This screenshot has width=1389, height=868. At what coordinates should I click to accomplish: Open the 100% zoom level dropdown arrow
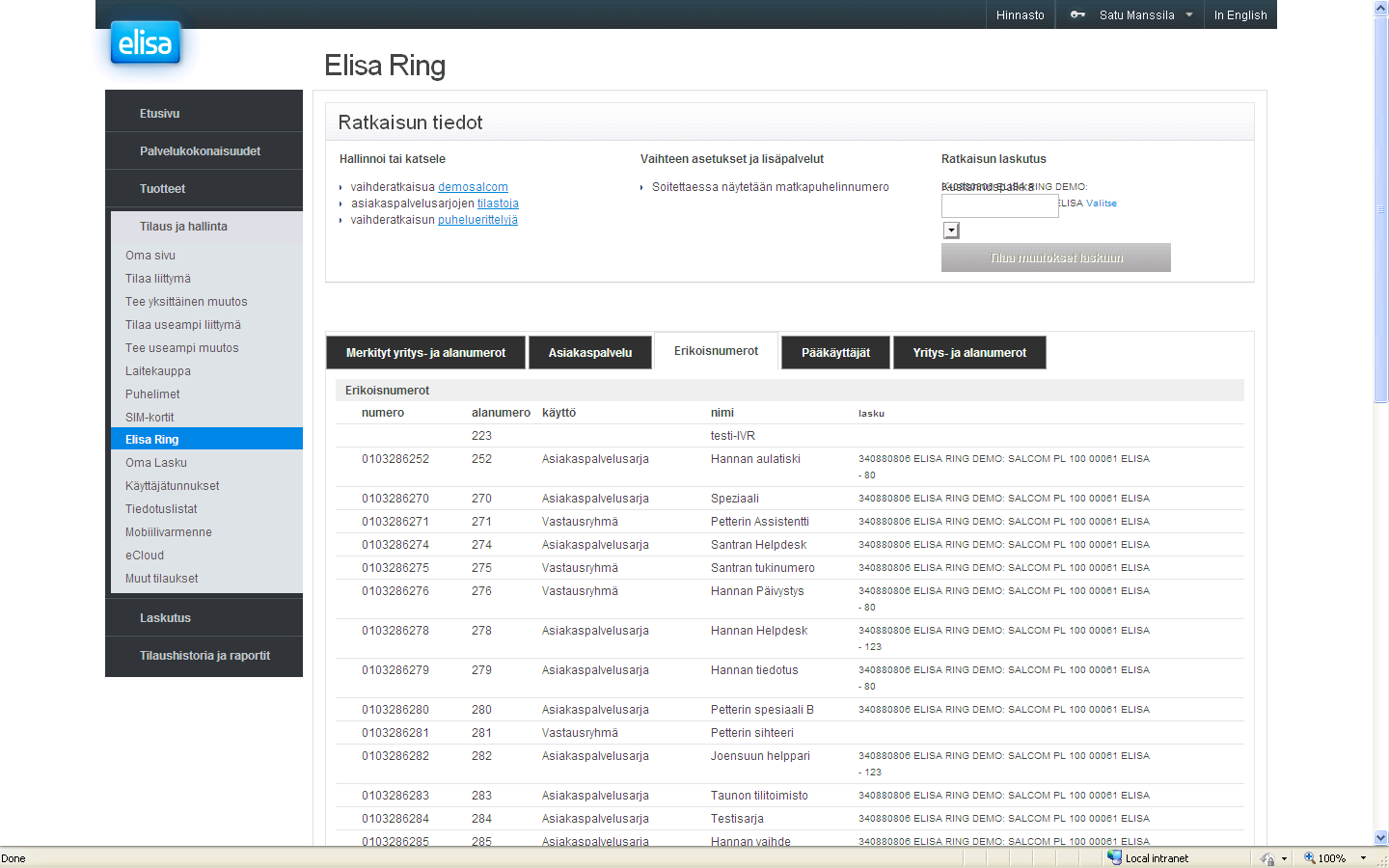1363,858
